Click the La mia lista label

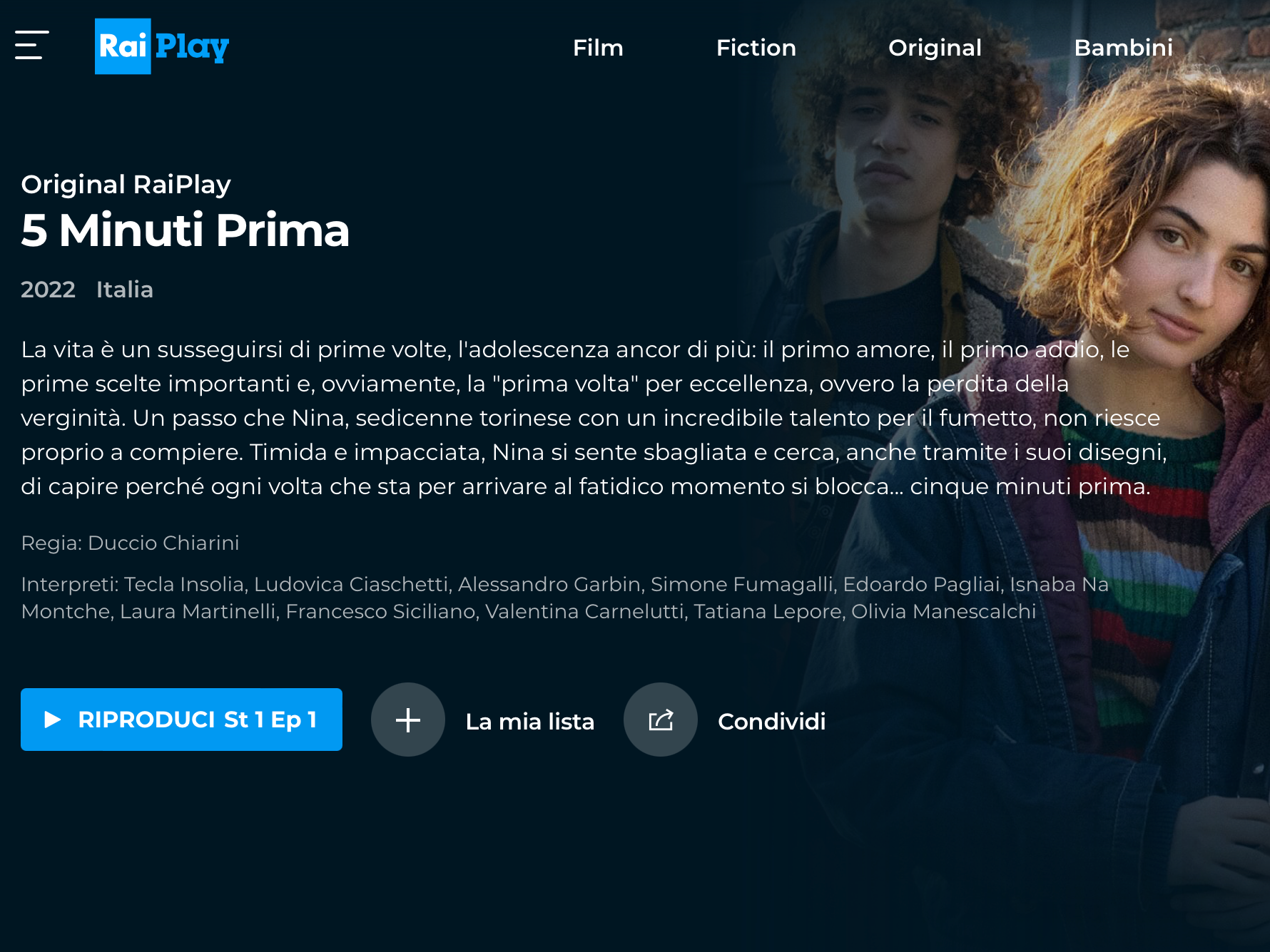point(530,722)
